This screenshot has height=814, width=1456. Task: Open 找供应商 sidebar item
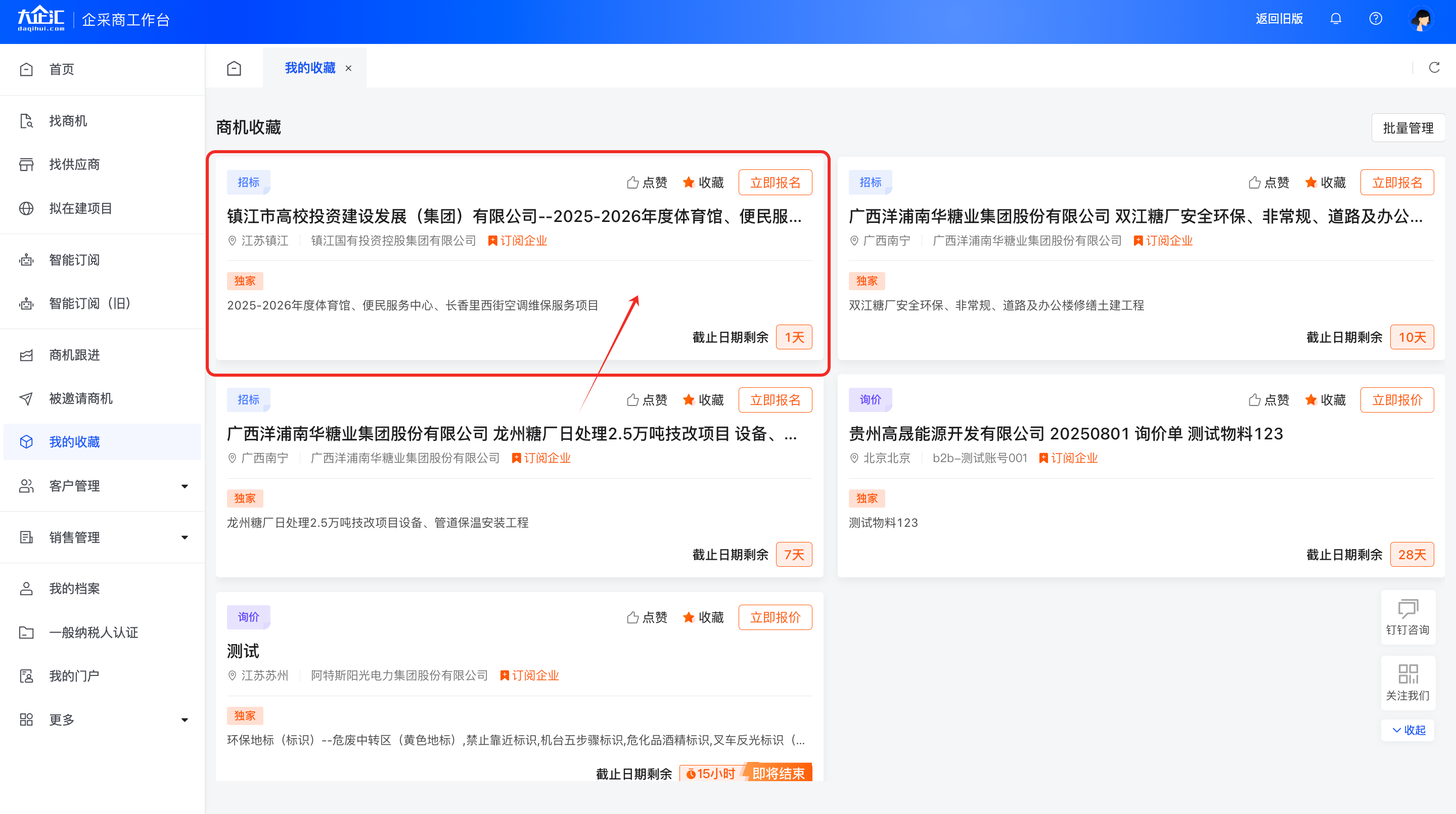[102, 164]
